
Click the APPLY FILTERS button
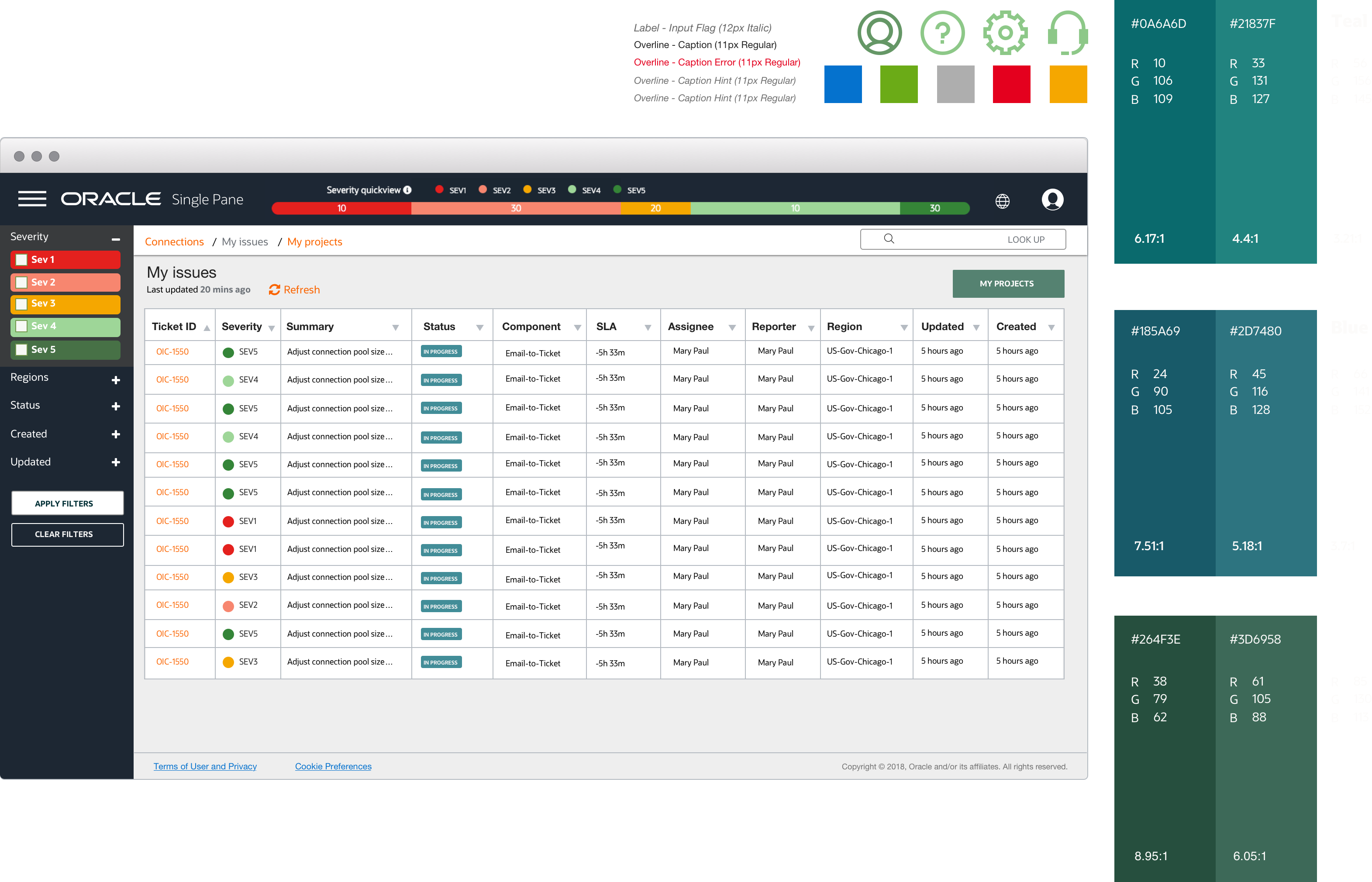68,503
